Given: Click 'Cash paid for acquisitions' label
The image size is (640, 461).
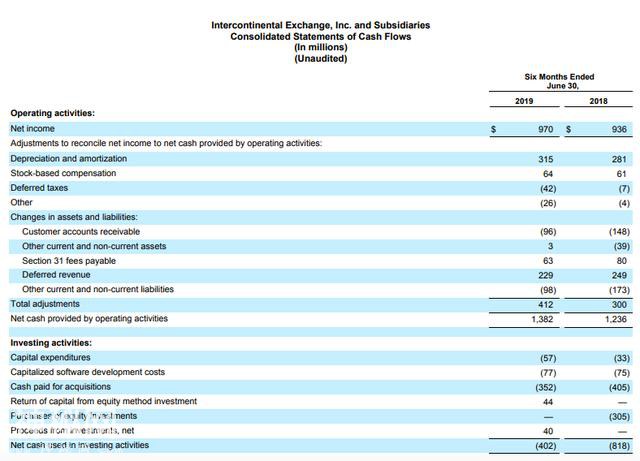Looking at the screenshot, I should [60, 387].
